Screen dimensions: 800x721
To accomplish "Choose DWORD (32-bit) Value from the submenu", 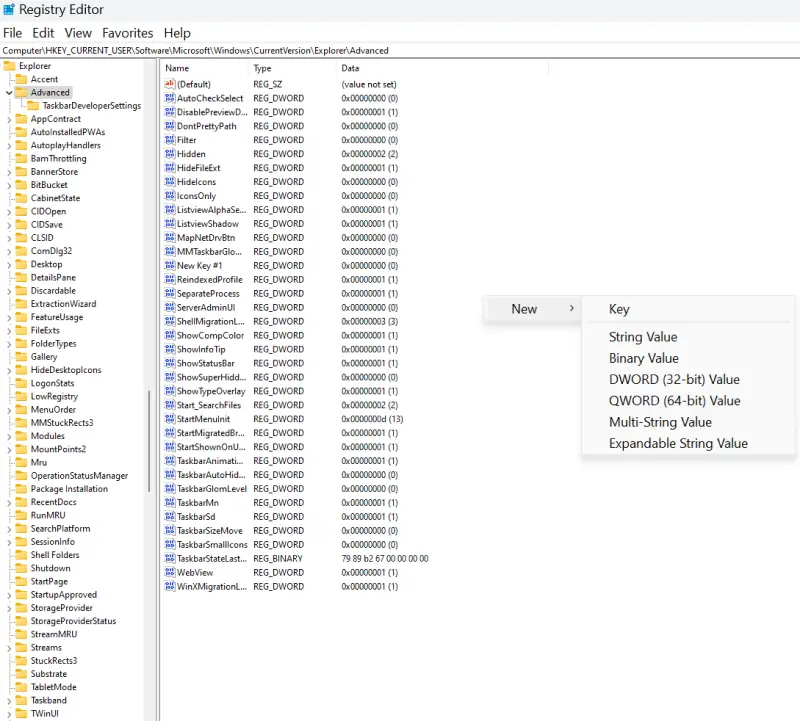I will pos(671,380).
